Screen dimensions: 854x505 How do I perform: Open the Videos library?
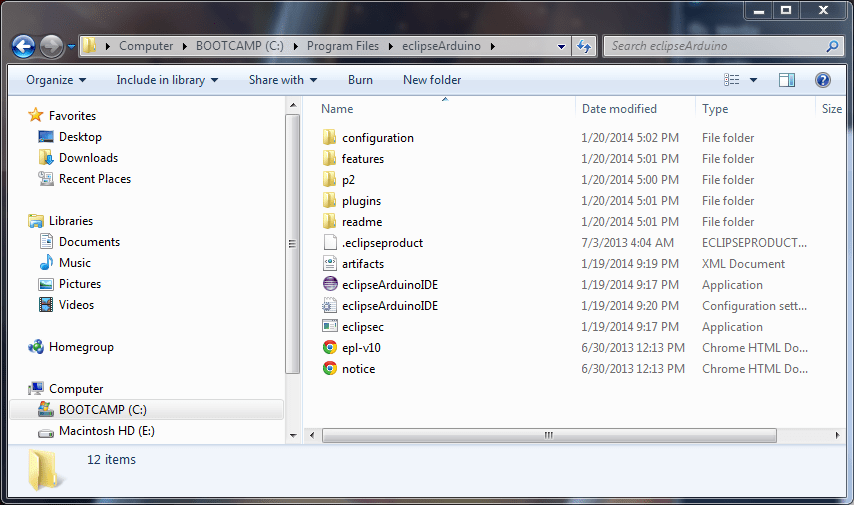click(x=76, y=305)
